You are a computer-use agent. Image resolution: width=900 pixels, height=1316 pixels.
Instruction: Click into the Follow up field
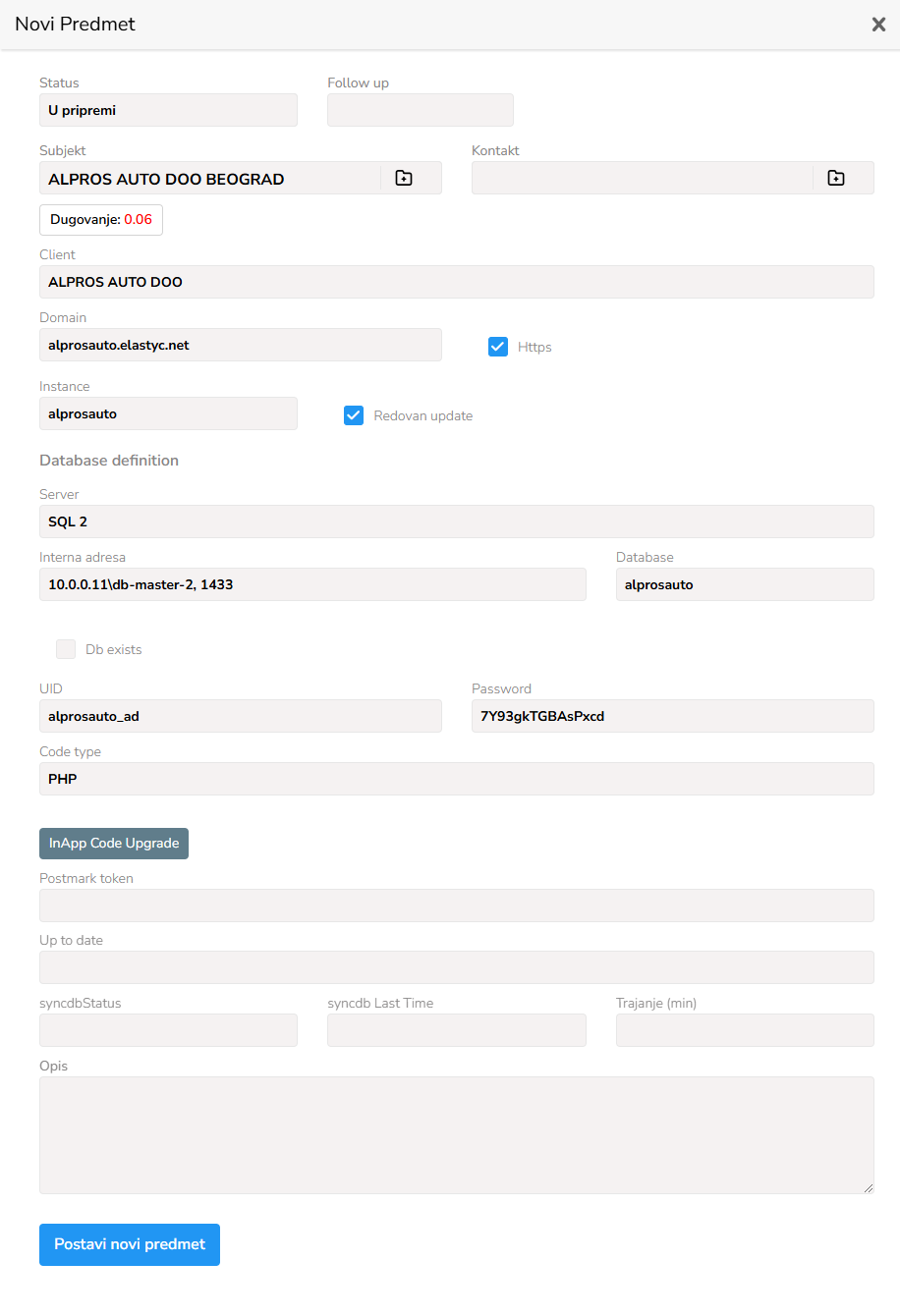click(420, 111)
